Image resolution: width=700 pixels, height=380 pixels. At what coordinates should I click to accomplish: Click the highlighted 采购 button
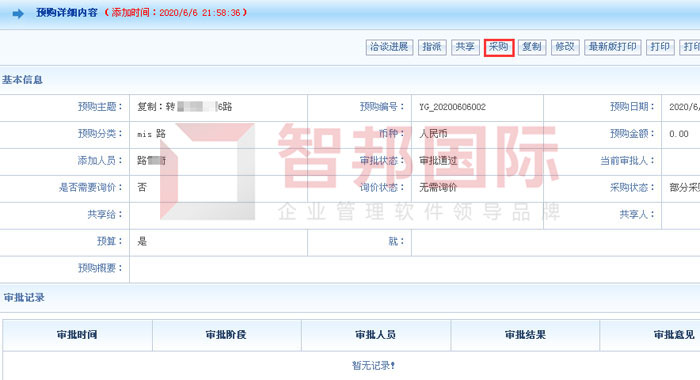(x=499, y=47)
